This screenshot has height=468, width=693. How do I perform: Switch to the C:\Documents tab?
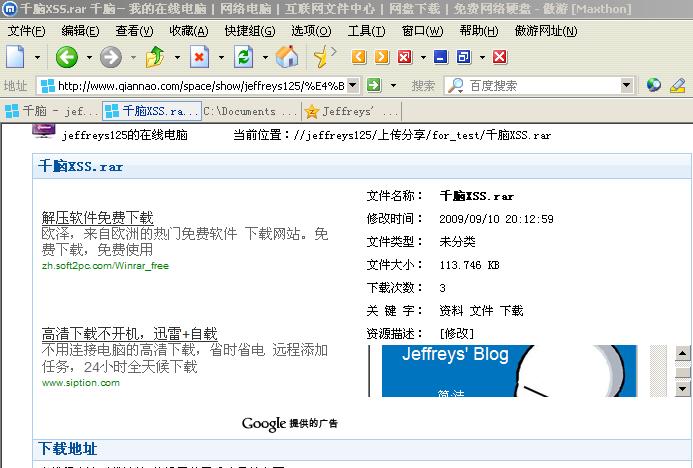coord(250,111)
